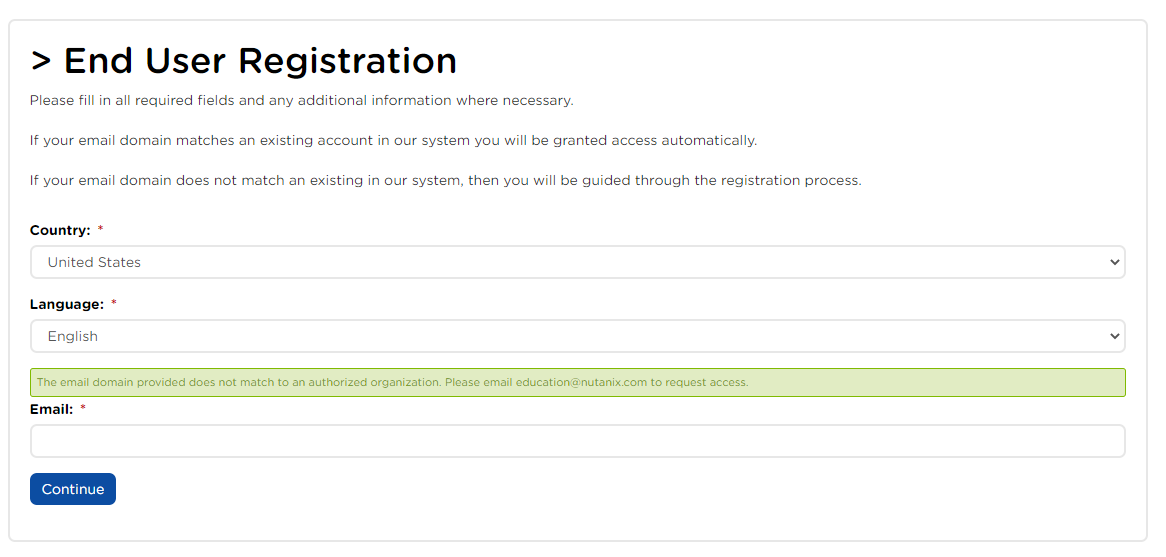Screen dimensions: 1166x557
Task: Click the selected "United States" value
Action: pyautogui.click(x=94, y=262)
